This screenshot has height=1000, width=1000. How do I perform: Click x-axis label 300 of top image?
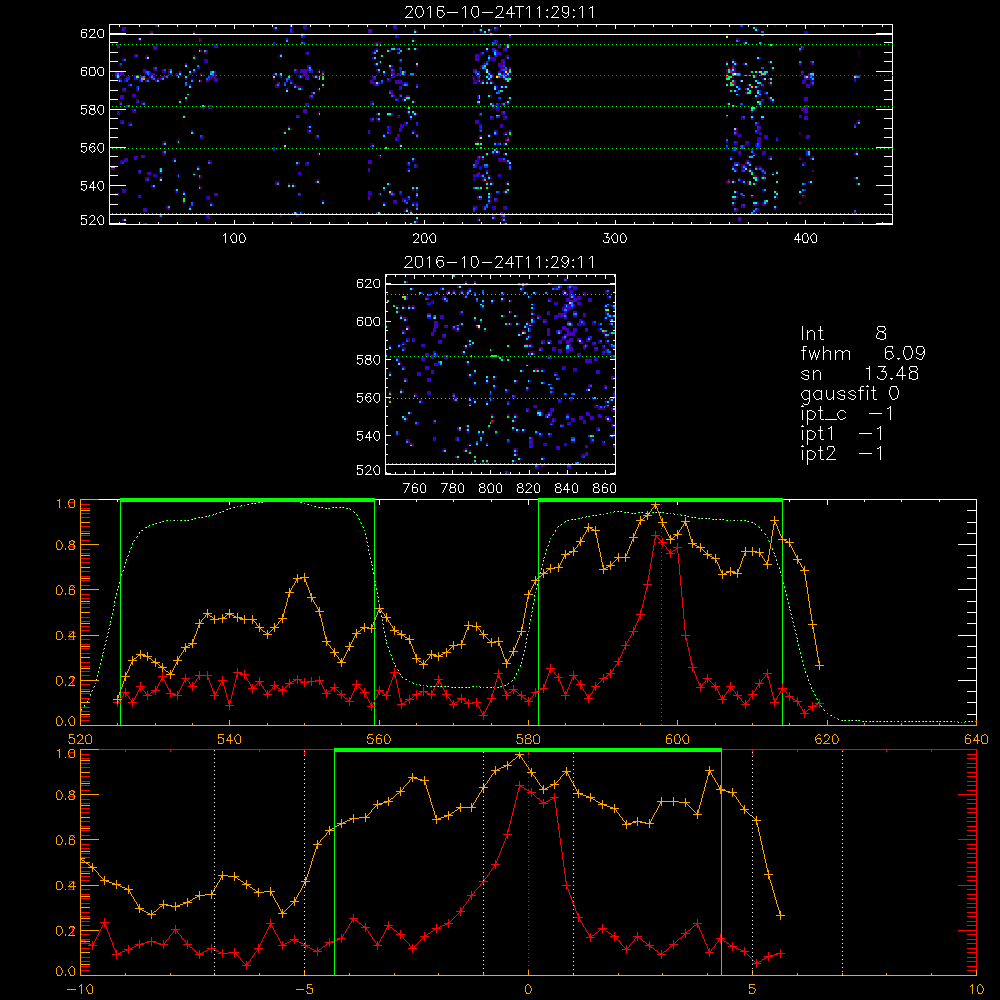[x=615, y=239]
